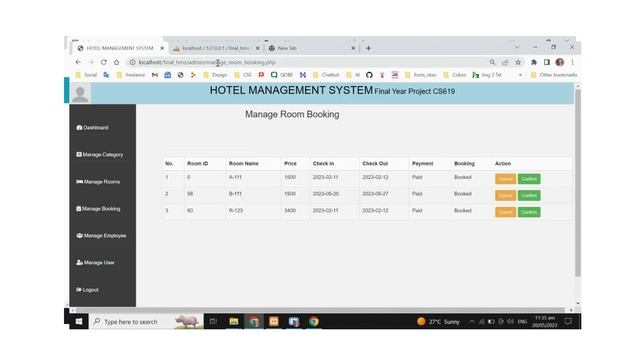Open the freelance bookmarks folder

click(x=131, y=75)
